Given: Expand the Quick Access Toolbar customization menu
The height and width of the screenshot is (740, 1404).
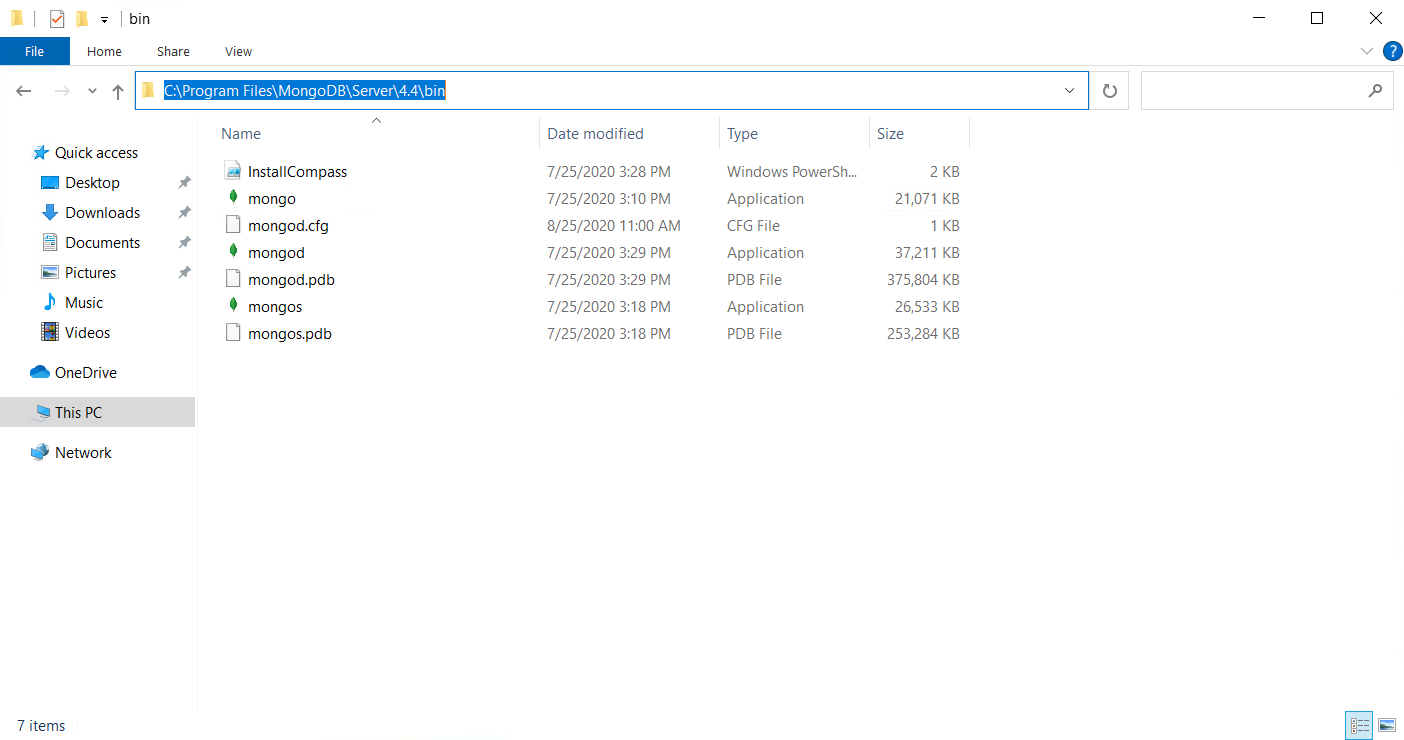Looking at the screenshot, I should coord(104,18).
